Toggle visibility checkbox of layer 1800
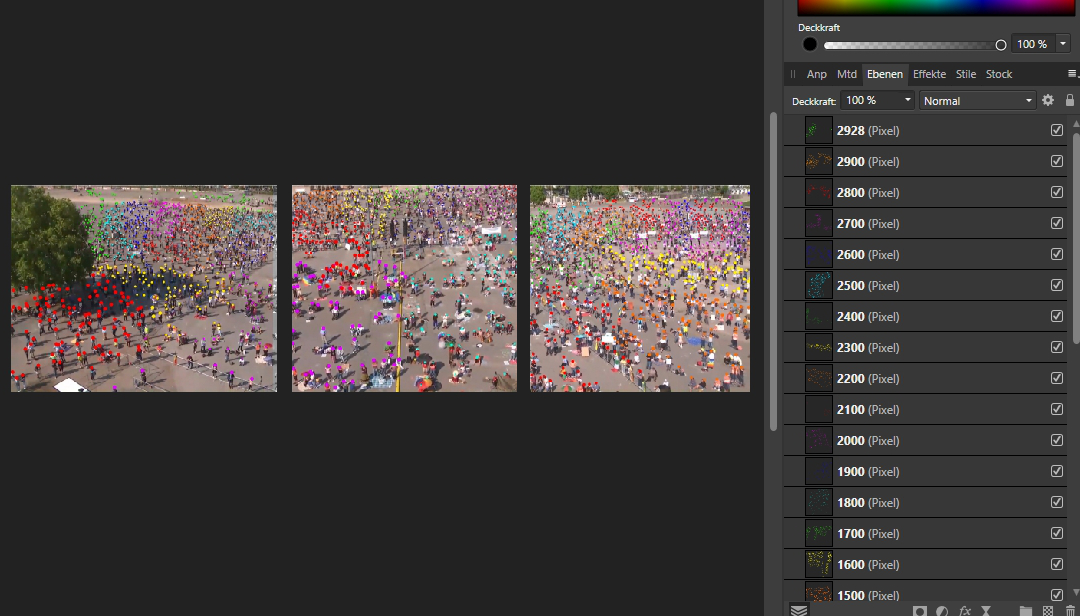The width and height of the screenshot is (1080, 616). pyautogui.click(x=1057, y=502)
